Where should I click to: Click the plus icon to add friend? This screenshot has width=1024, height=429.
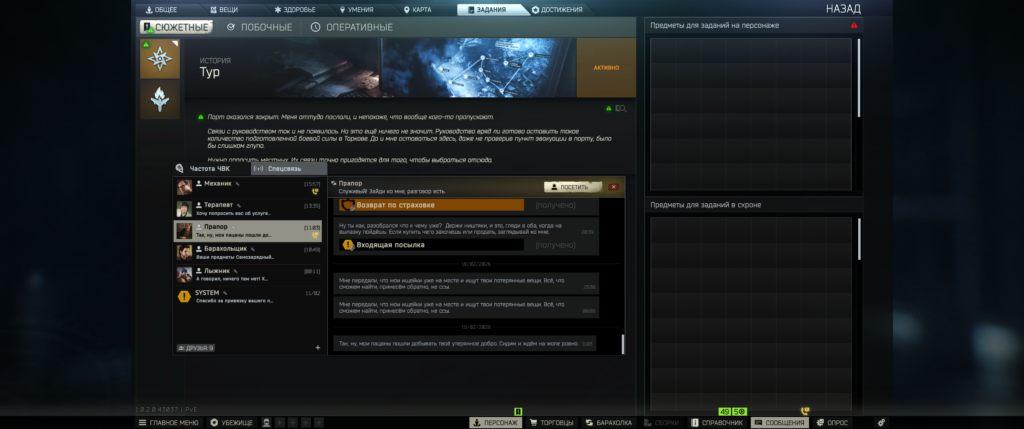tap(318, 348)
